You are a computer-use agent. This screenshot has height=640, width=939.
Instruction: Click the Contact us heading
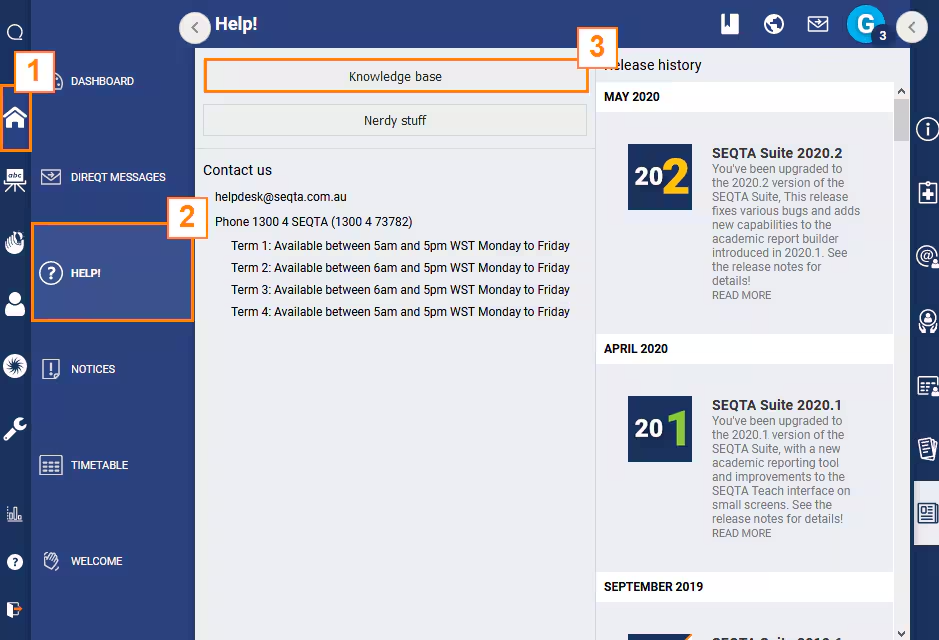(237, 170)
